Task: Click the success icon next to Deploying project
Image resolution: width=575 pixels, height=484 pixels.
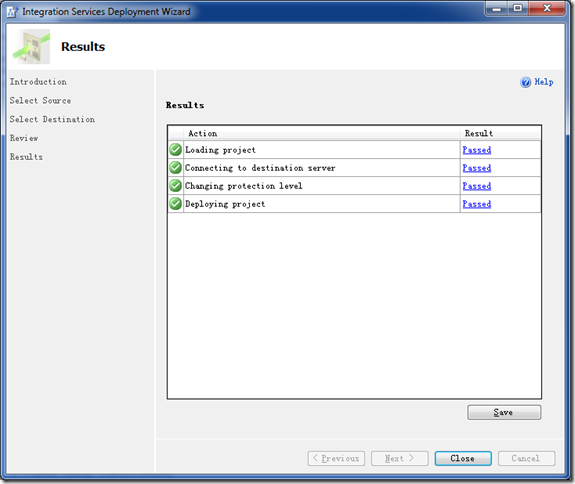Action: pyautogui.click(x=176, y=204)
